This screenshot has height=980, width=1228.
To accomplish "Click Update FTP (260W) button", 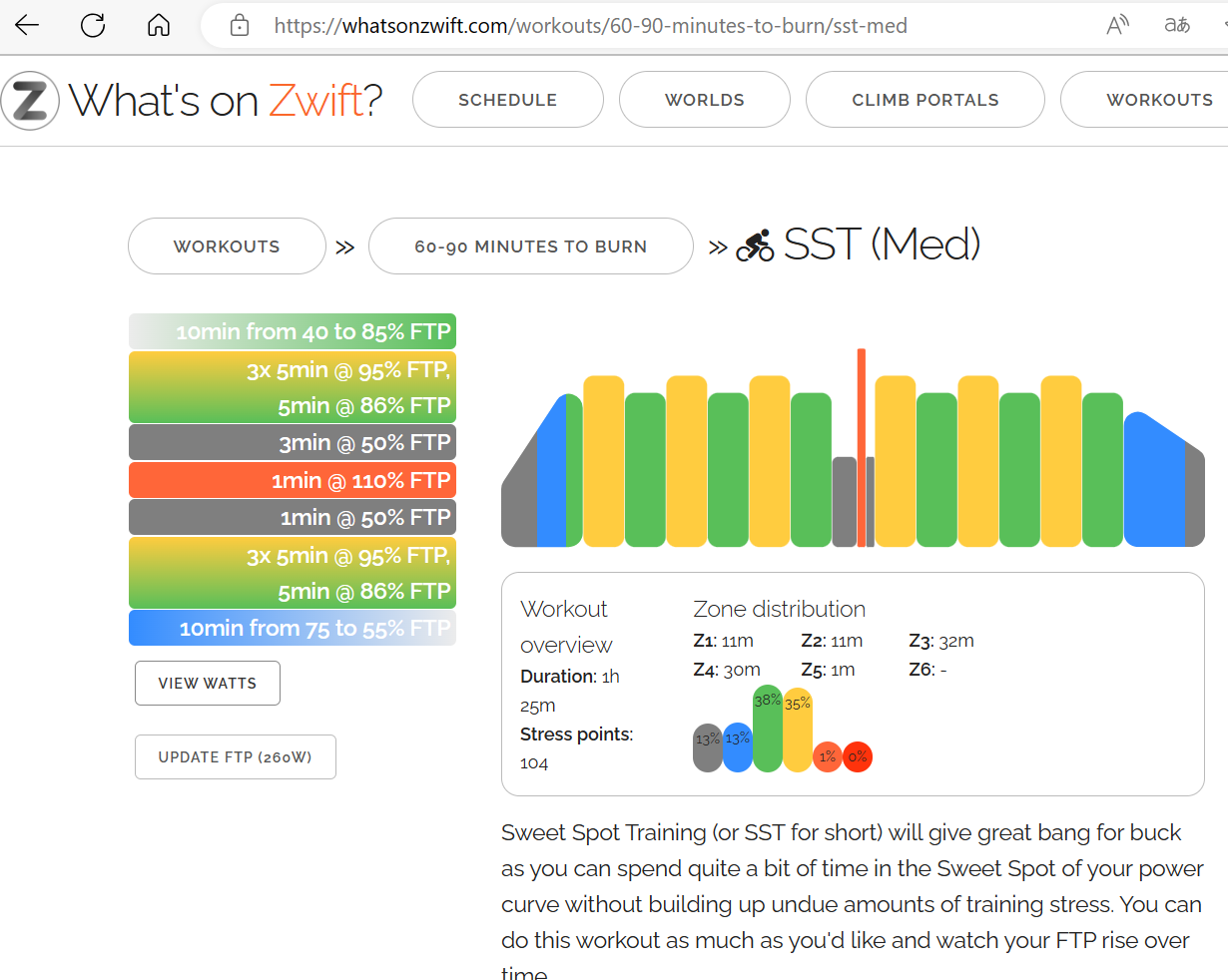I will (x=235, y=757).
